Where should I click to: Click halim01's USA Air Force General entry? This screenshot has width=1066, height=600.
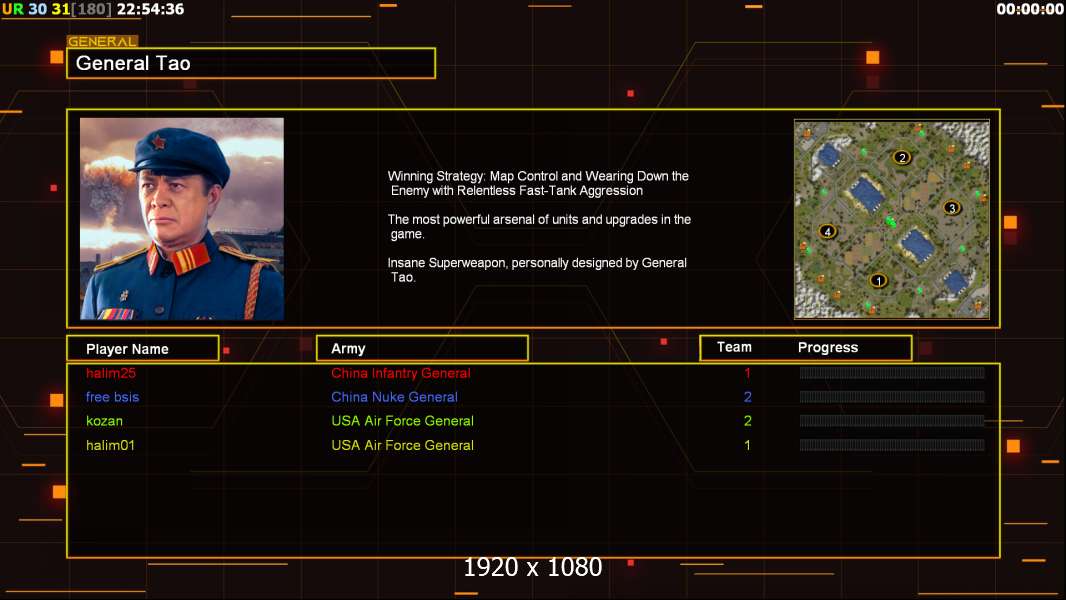[402, 445]
